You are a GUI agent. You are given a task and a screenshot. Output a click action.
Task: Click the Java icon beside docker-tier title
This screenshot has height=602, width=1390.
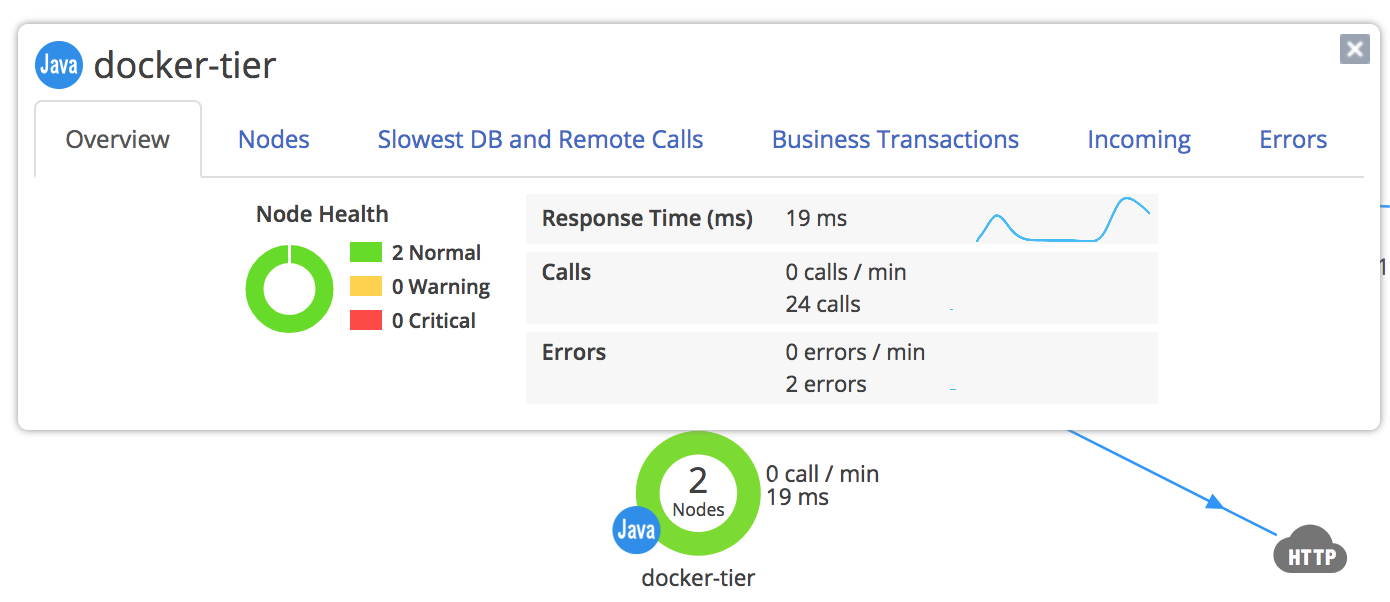click(x=58, y=66)
